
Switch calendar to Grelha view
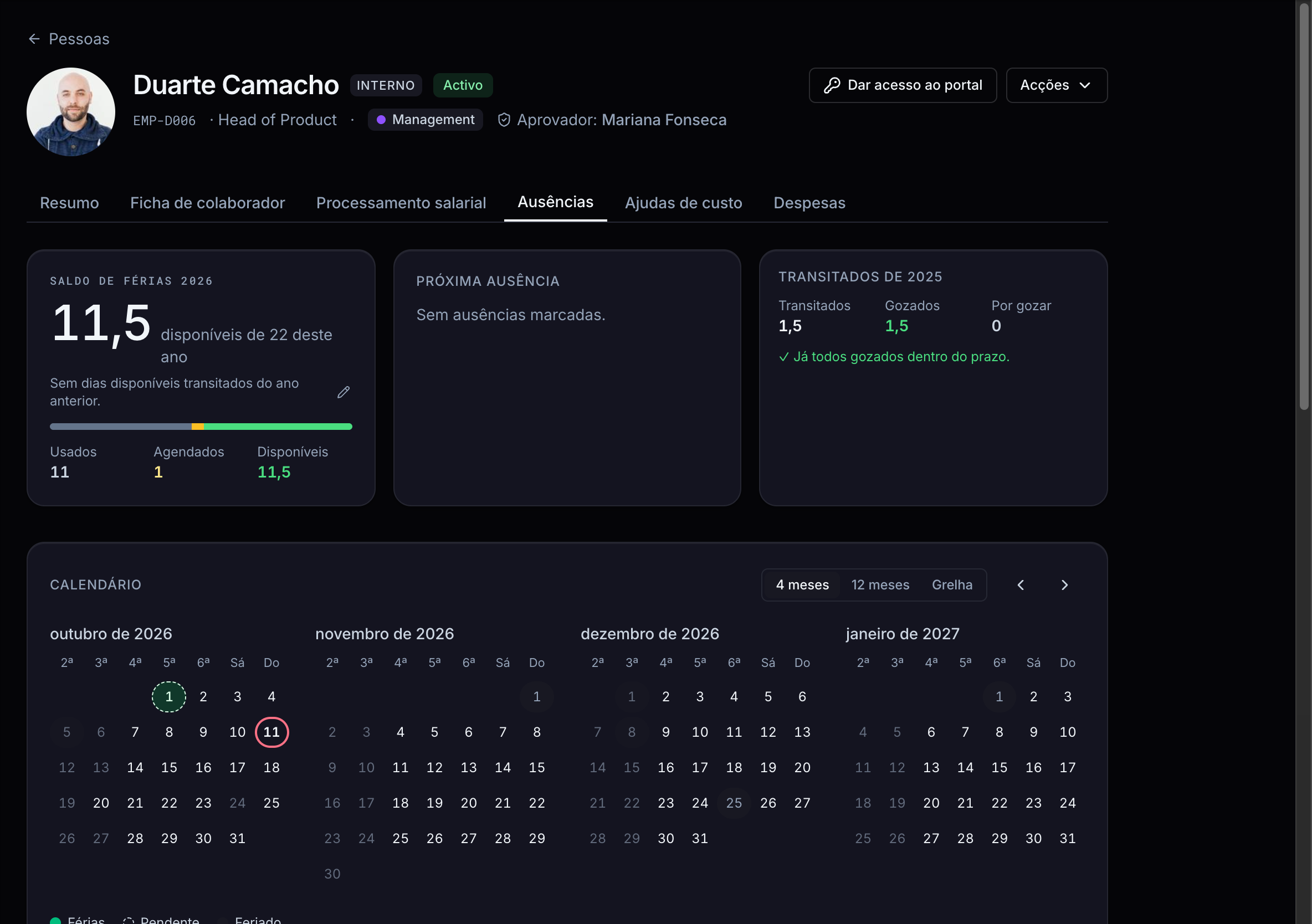click(952, 584)
